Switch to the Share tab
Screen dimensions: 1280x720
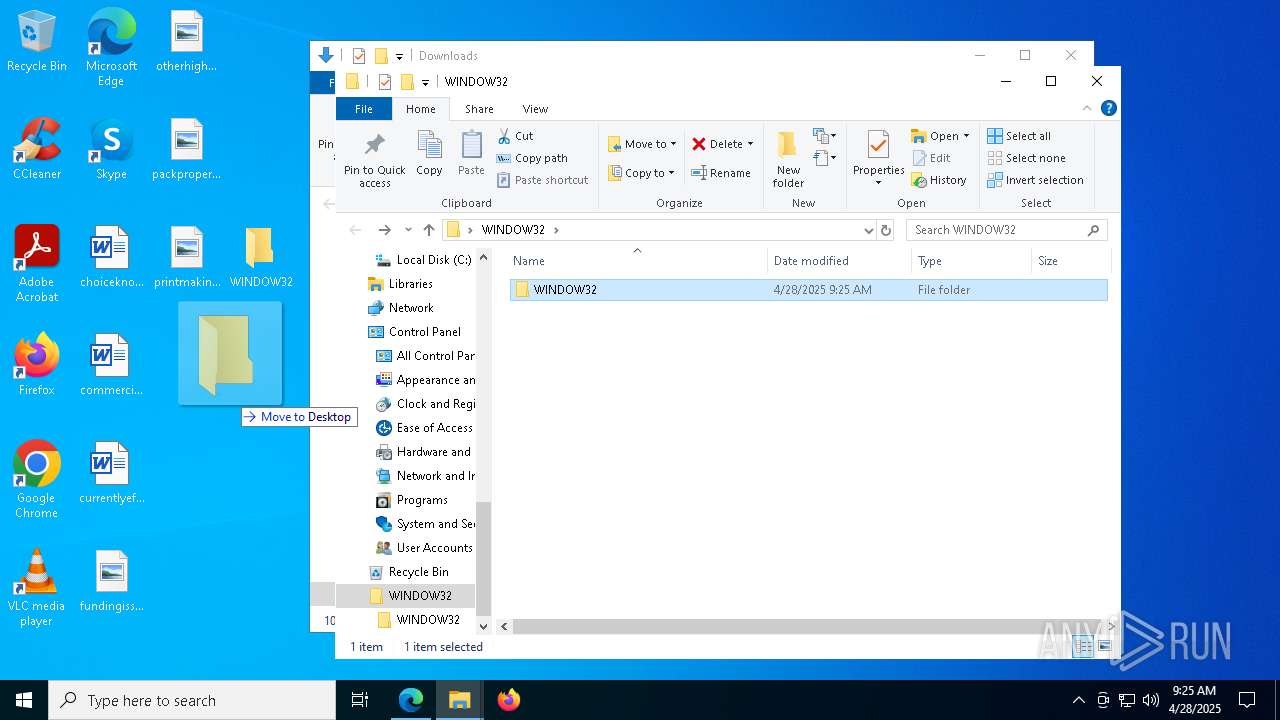[x=479, y=109]
